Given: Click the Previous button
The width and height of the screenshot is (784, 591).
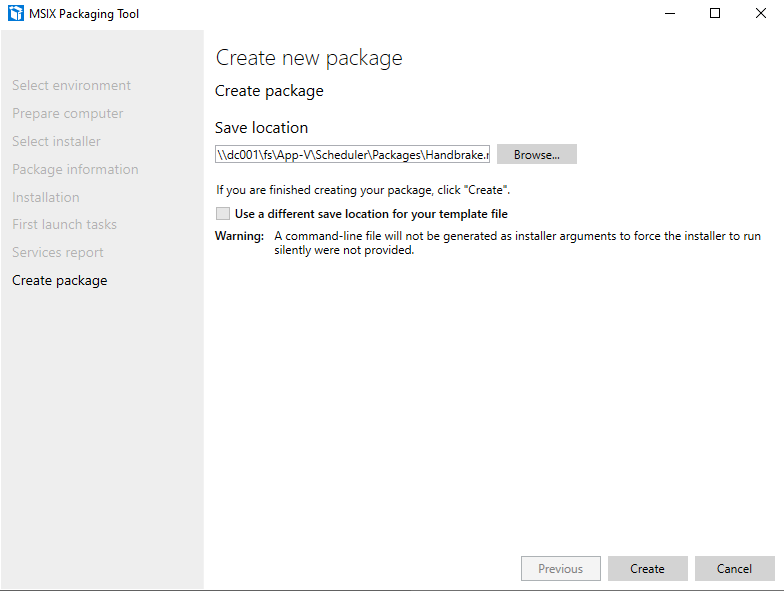Looking at the screenshot, I should tap(560, 569).
